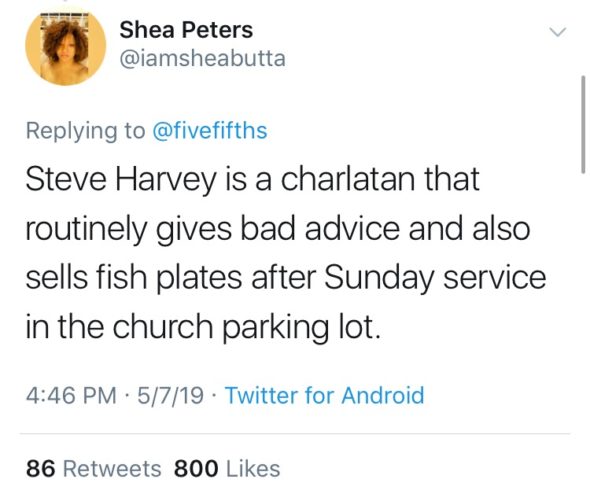The height and width of the screenshot is (490, 590).
Task: Open Shea Peters' profile avatar
Action: click(65, 46)
